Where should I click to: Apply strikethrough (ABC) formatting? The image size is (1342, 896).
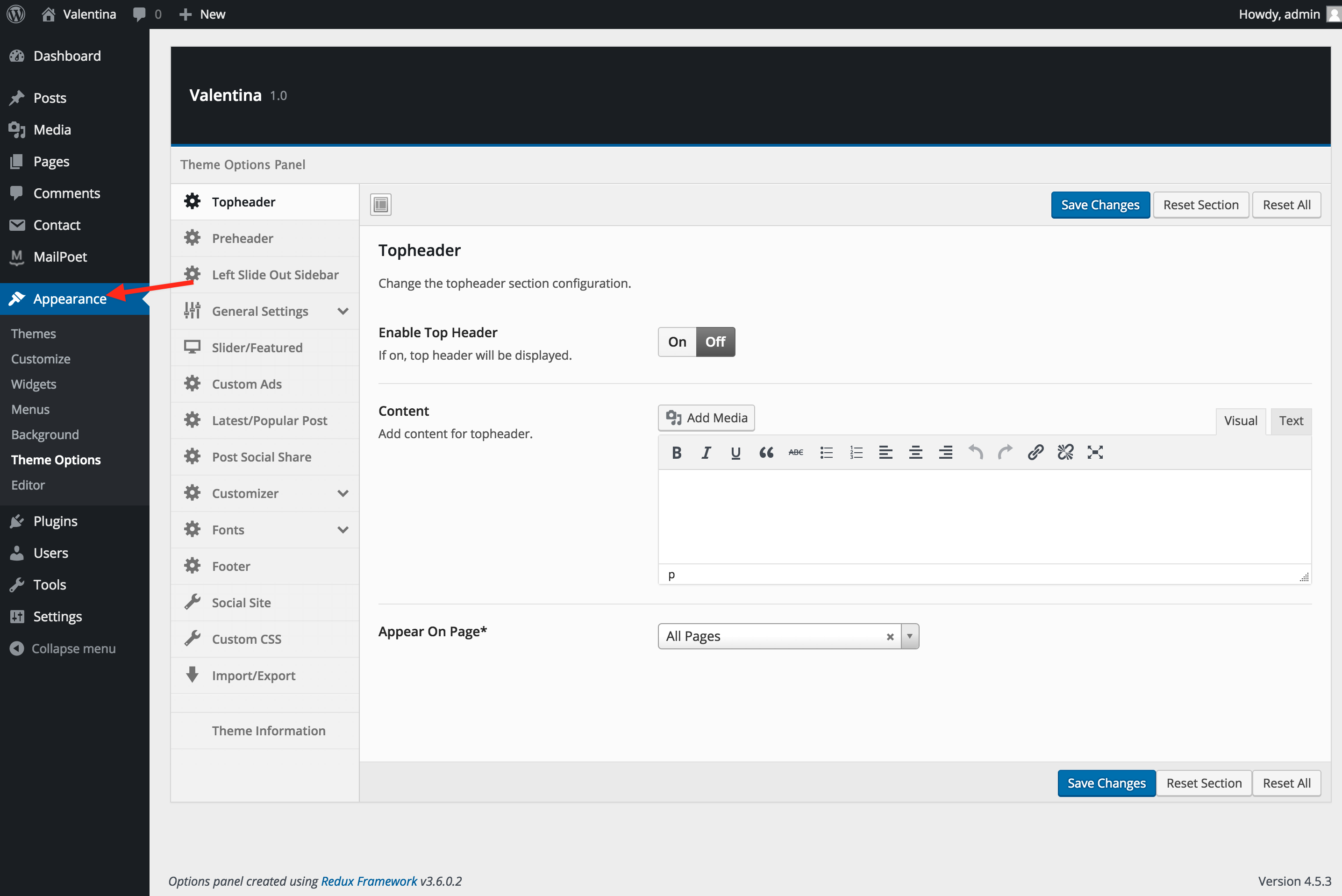[x=796, y=453]
